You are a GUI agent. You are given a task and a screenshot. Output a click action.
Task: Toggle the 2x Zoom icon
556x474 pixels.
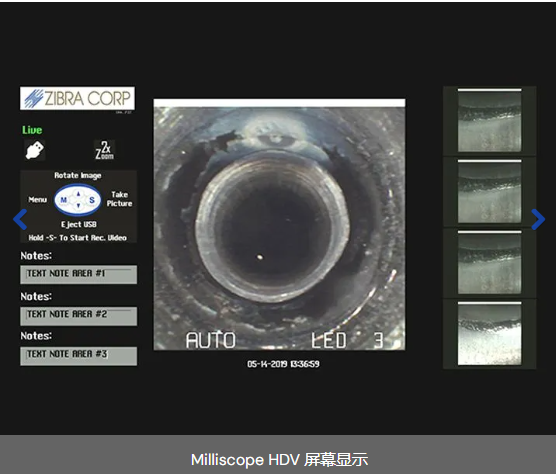tap(105, 150)
